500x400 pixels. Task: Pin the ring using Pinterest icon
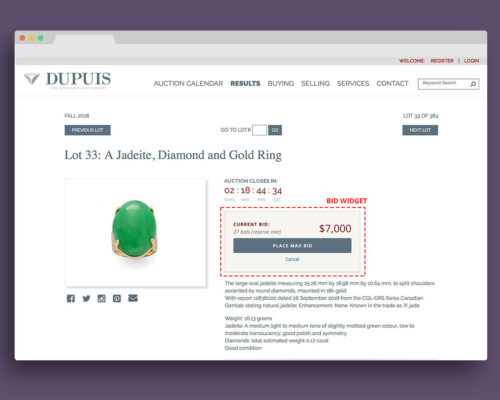pyautogui.click(x=117, y=298)
